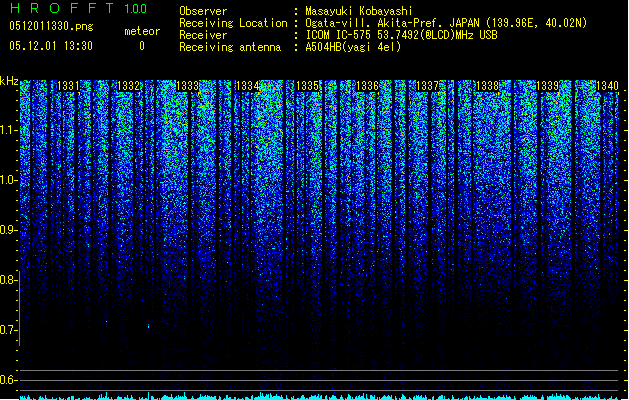629x400 pixels.
Task: Click the 0.6 frequency axis tick
Action: point(9,380)
